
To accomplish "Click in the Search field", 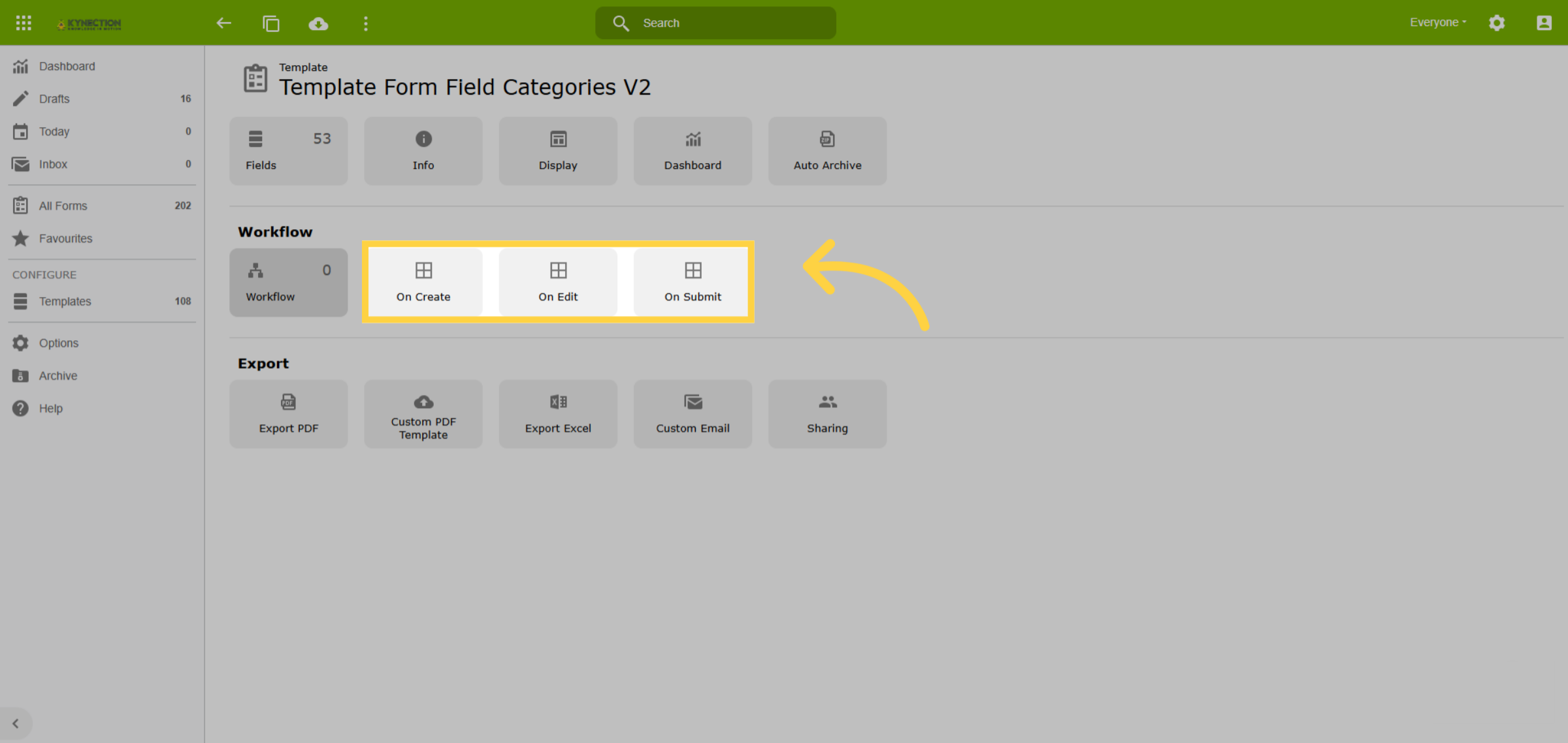I will click(x=715, y=23).
